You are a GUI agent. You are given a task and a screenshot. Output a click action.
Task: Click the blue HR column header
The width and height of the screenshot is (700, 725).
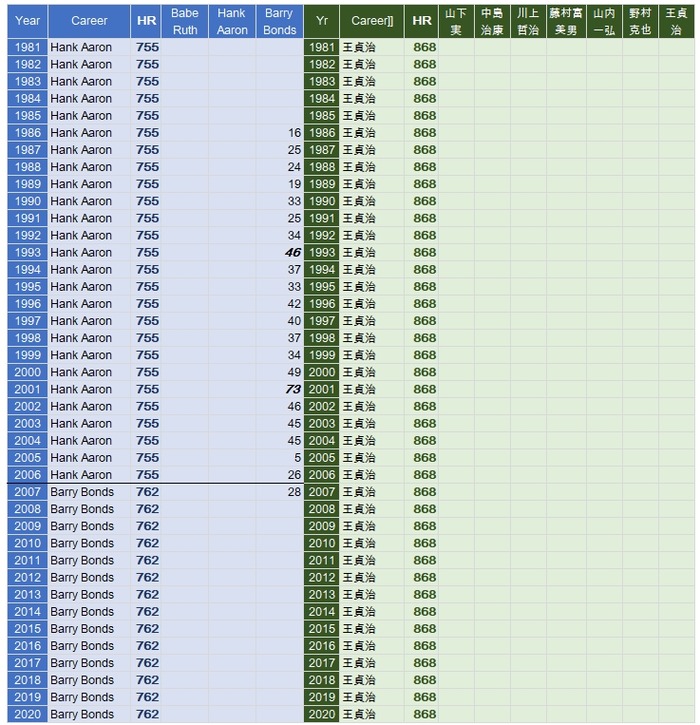146,21
